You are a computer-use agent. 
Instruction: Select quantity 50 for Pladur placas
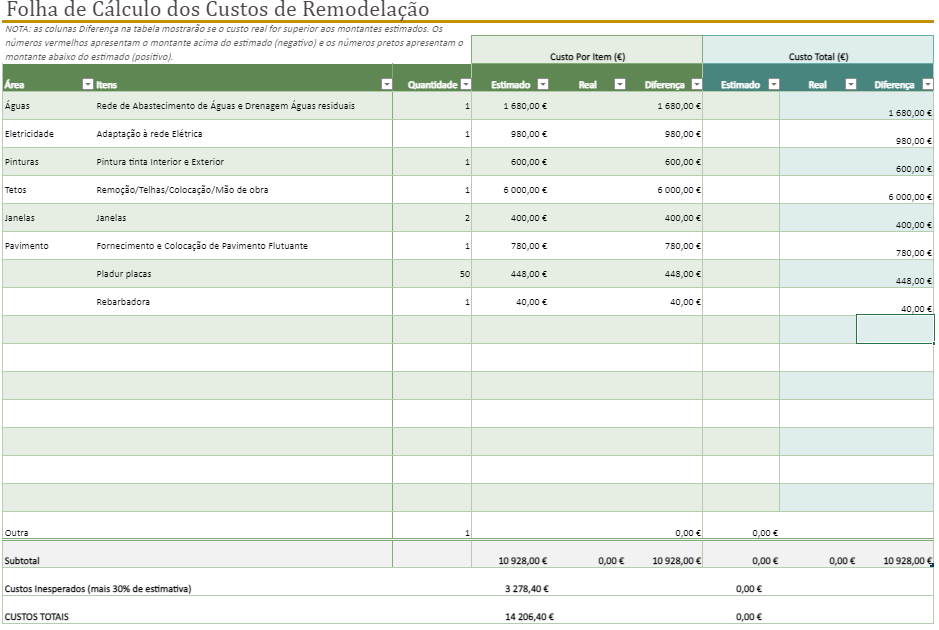(432, 274)
